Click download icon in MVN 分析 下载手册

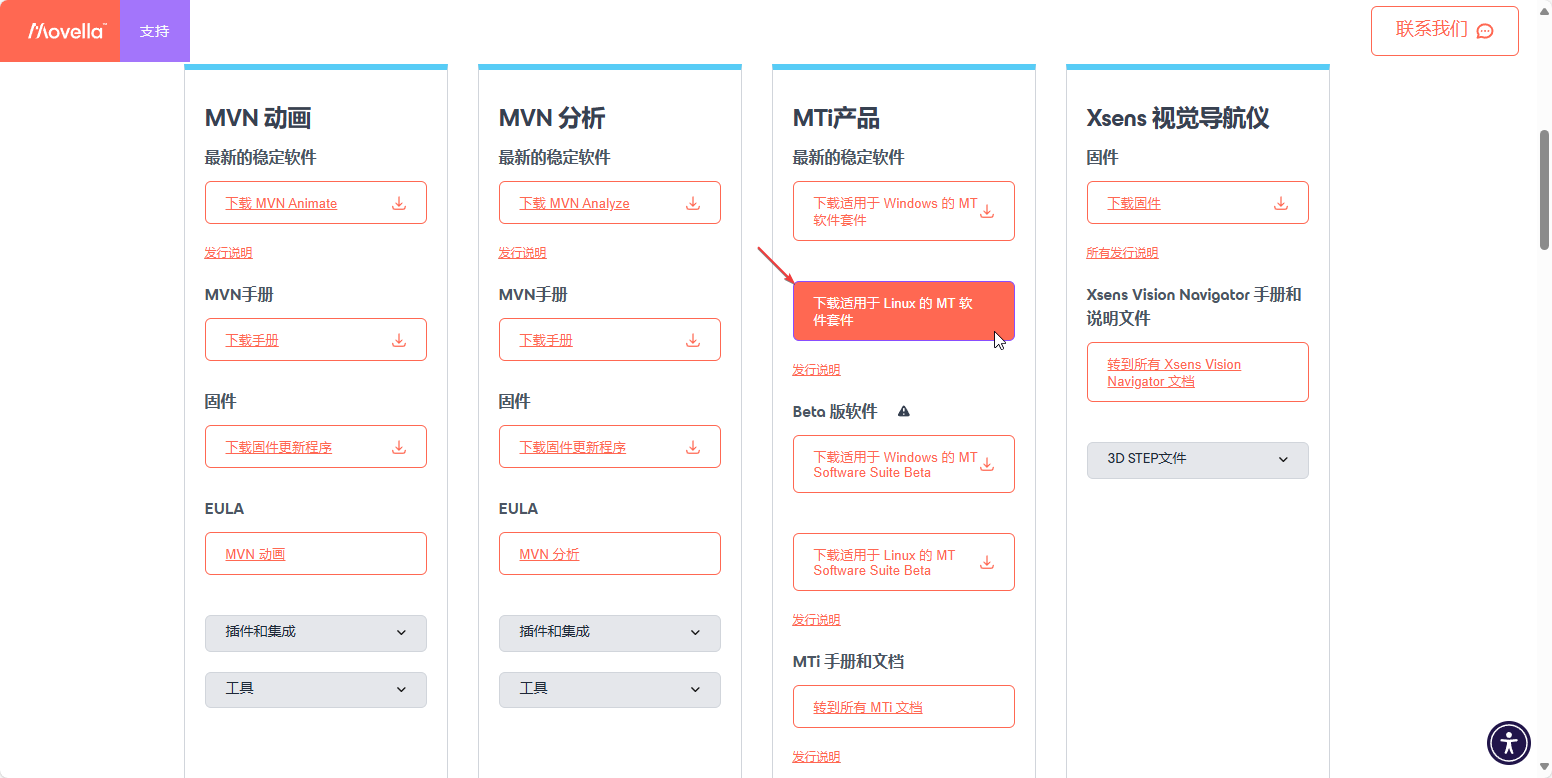pos(693,340)
